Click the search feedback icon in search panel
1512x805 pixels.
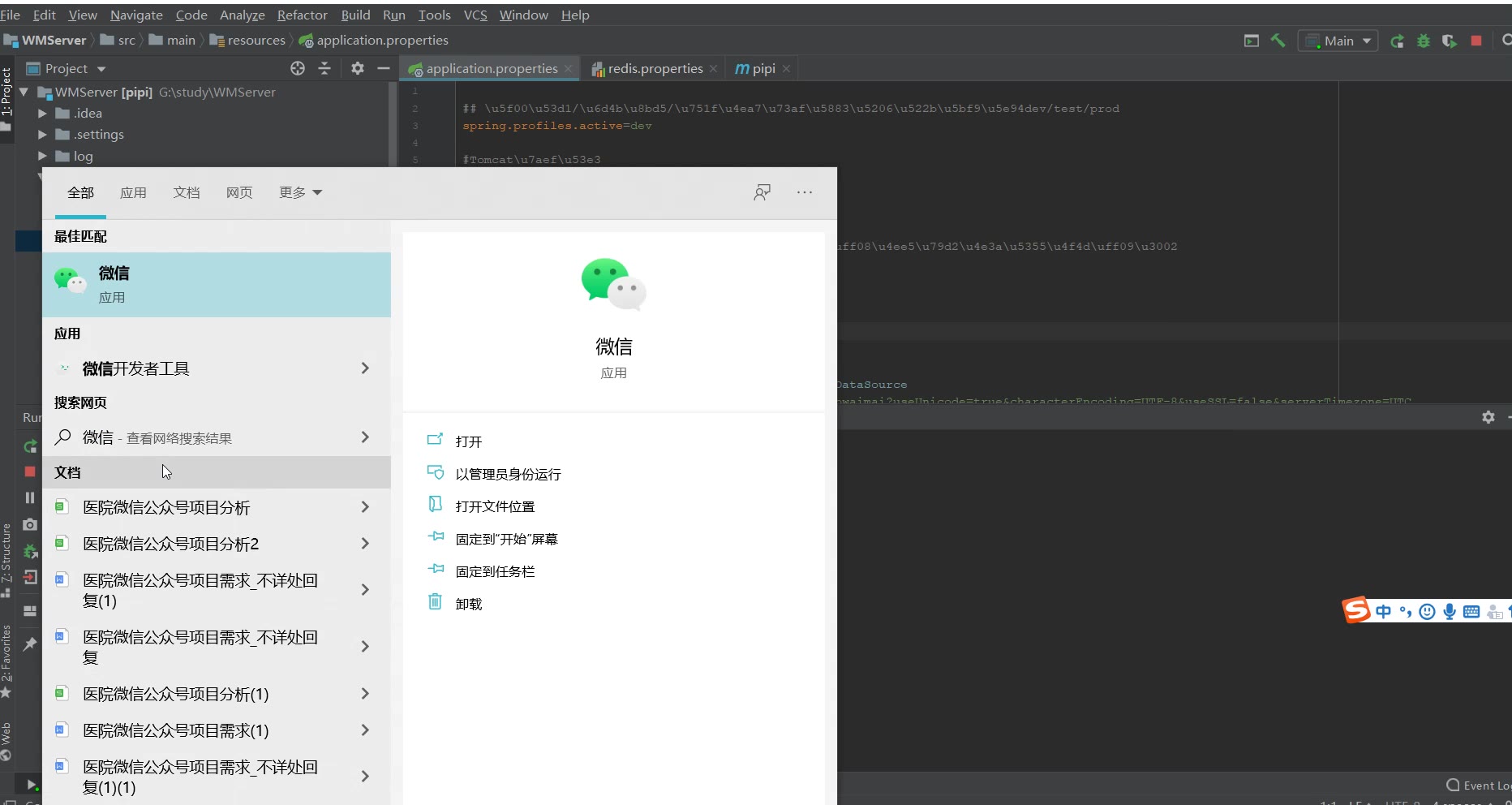[x=762, y=192]
